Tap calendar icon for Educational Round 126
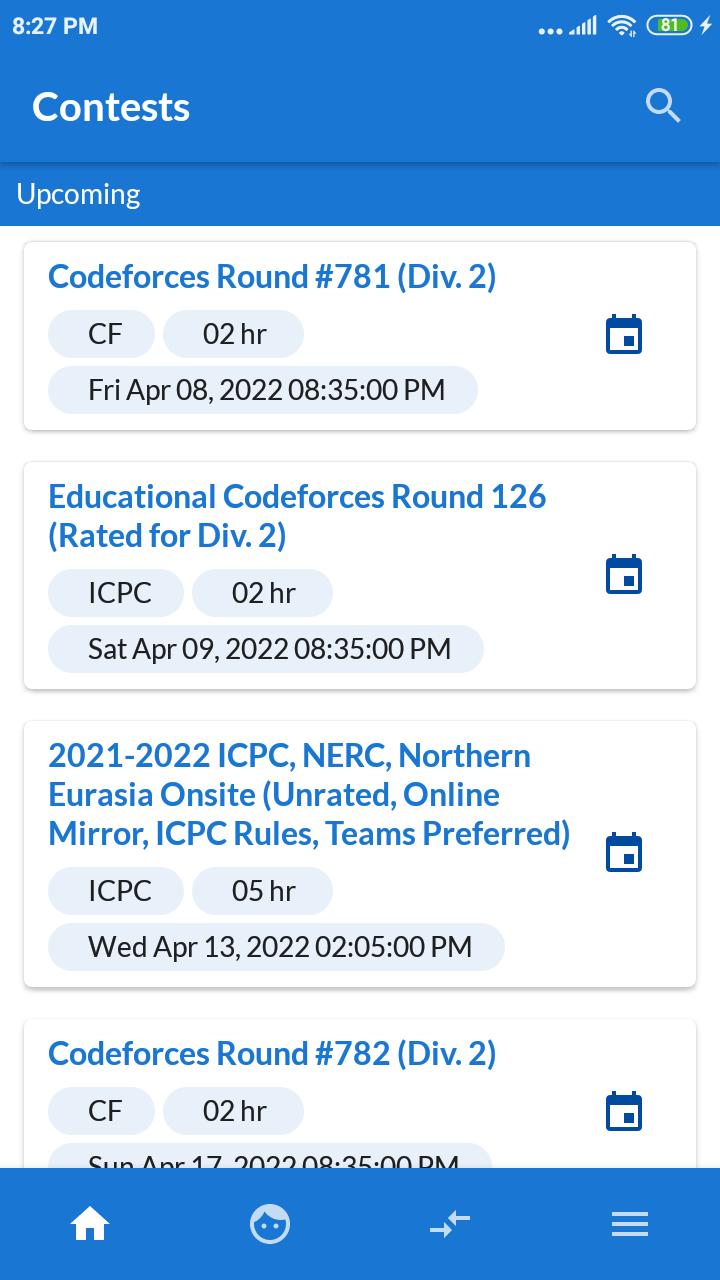The width and height of the screenshot is (720, 1280). point(624,575)
